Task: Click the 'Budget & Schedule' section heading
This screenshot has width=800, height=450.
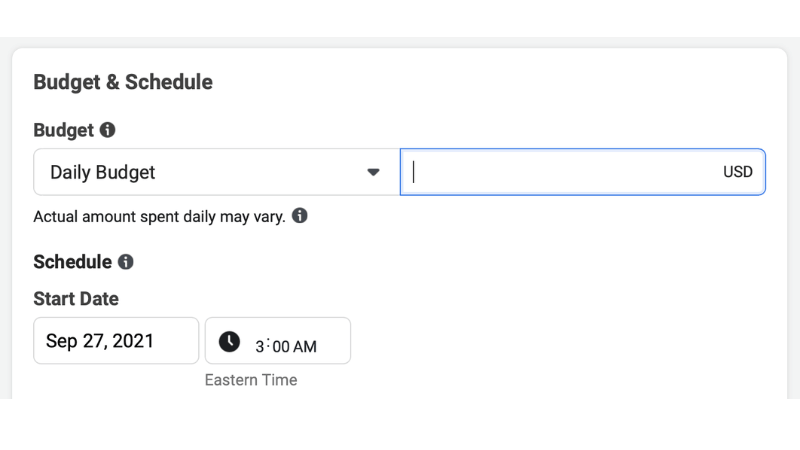Action: [x=123, y=82]
